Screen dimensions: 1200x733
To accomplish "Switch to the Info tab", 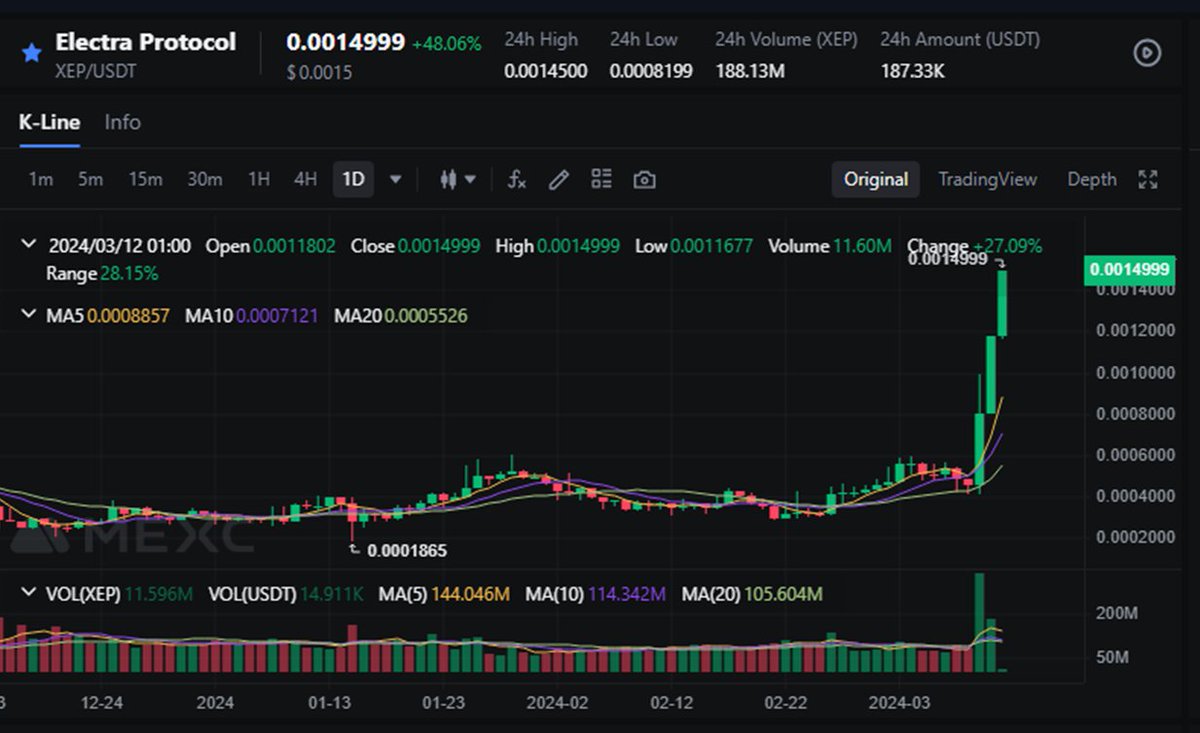I will pyautogui.click(x=123, y=122).
